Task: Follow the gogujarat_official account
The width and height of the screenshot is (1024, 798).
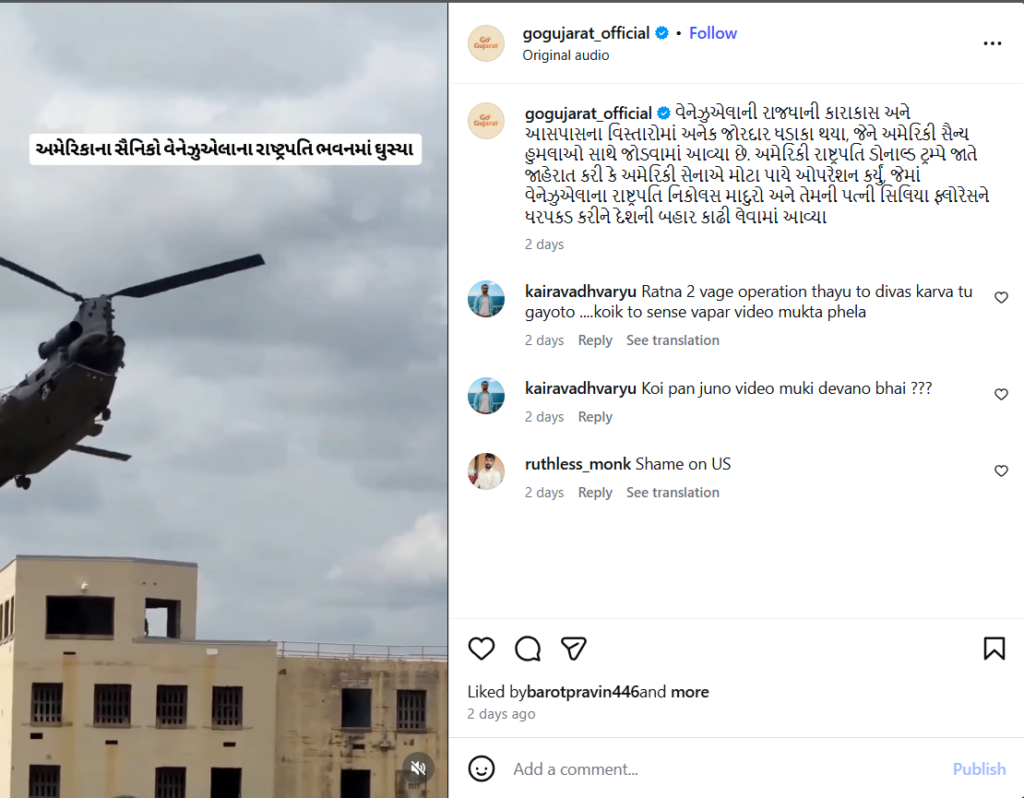Action: point(712,33)
